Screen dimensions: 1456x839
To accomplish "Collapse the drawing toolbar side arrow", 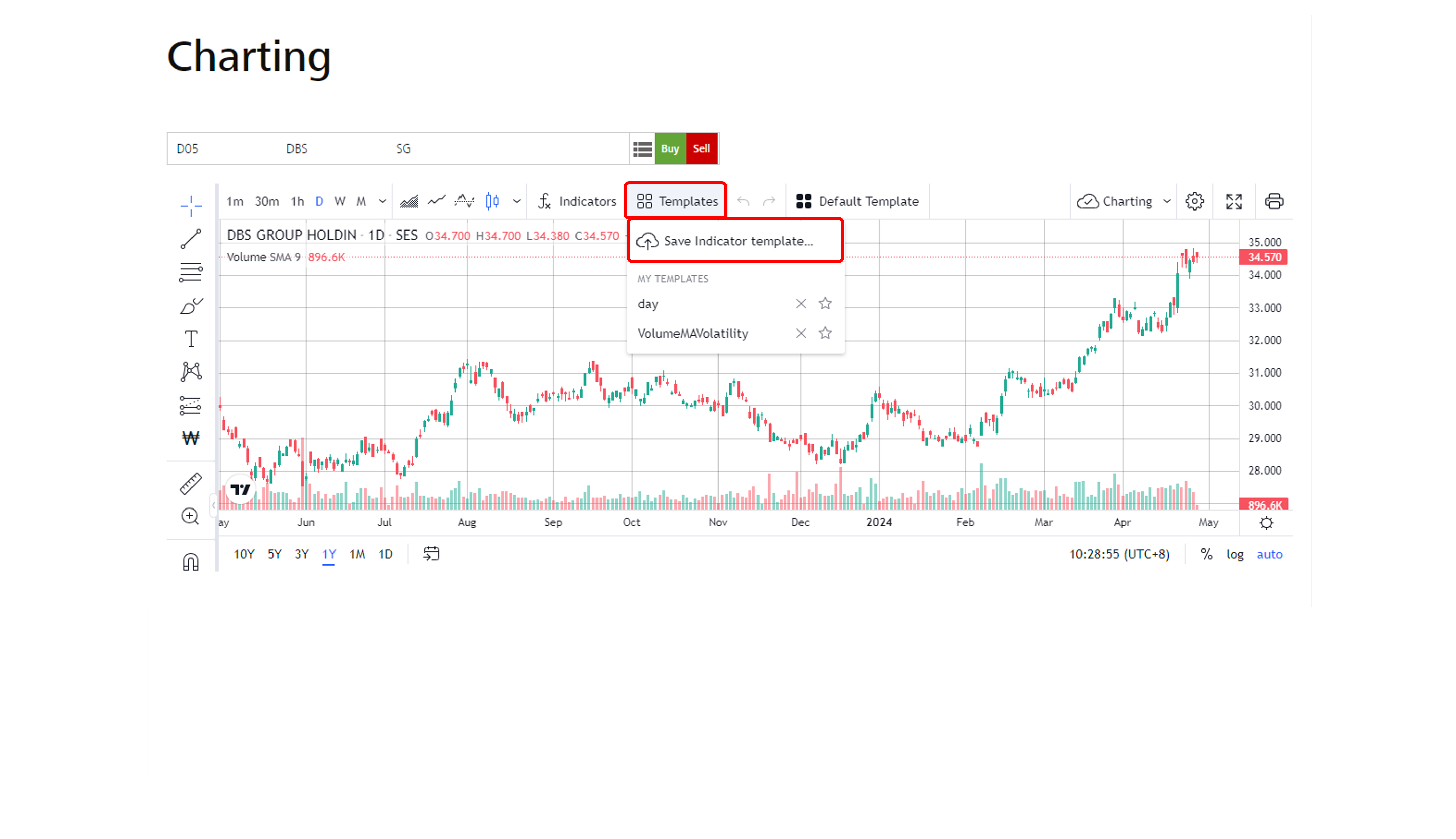I will [x=213, y=505].
